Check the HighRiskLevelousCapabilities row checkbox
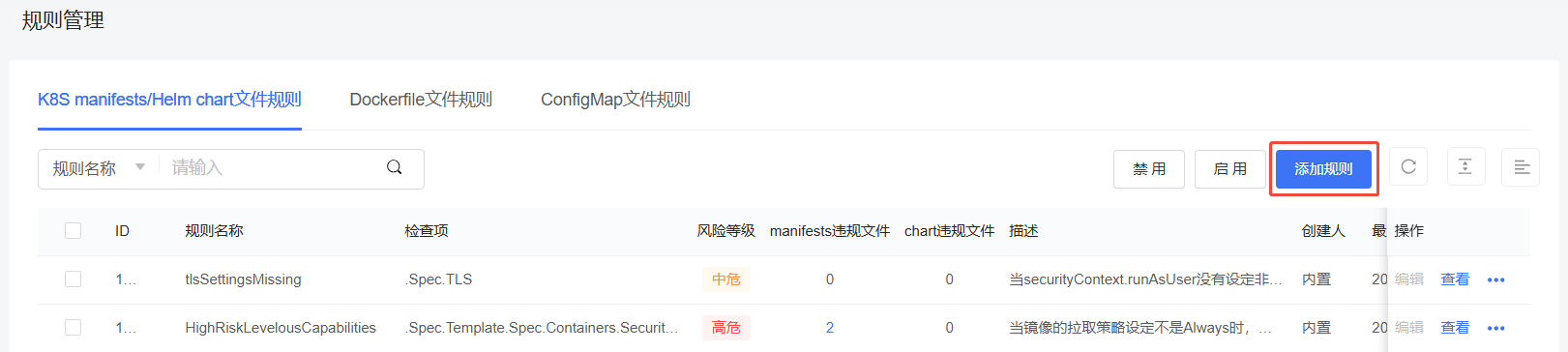Viewport: 1568px width, 352px height. pyautogui.click(x=73, y=327)
